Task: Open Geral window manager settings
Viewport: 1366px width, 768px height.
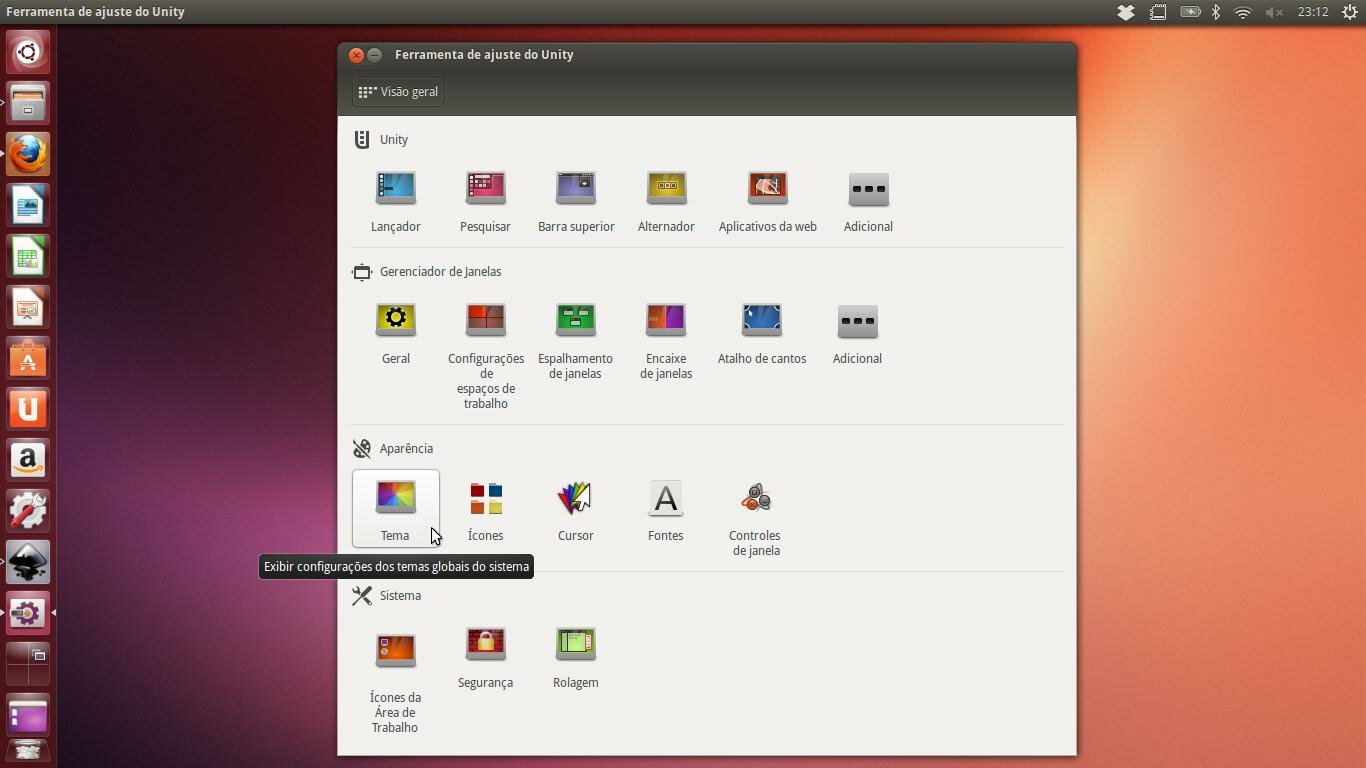Action: (x=396, y=320)
